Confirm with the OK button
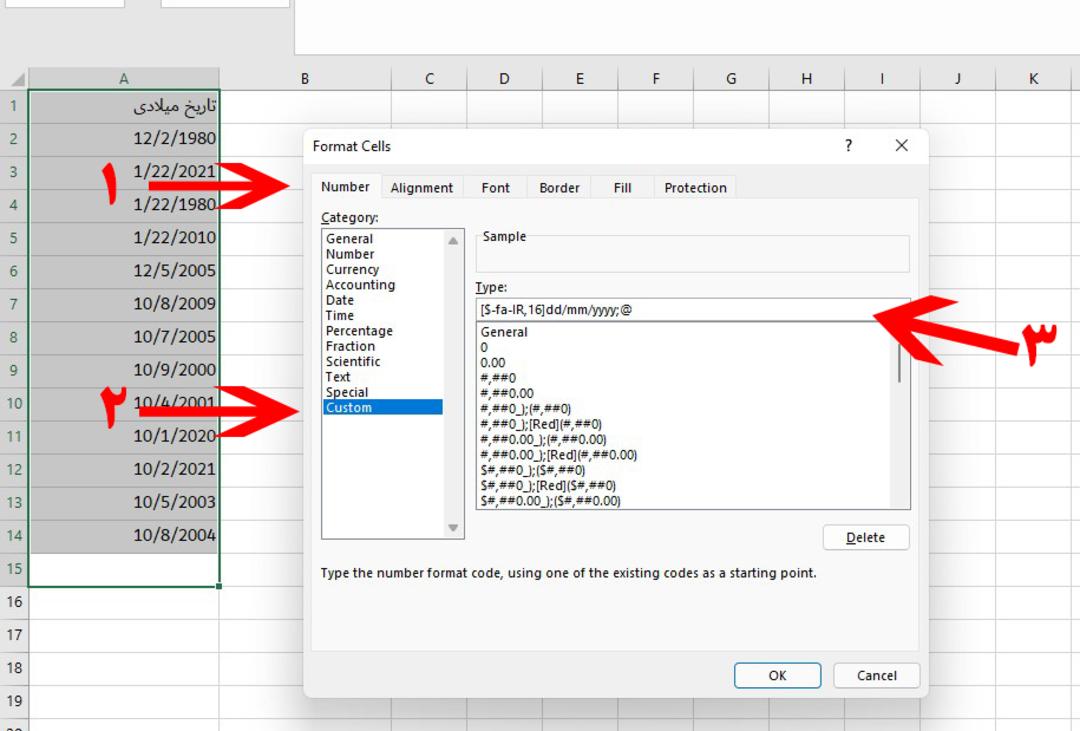 click(x=777, y=675)
